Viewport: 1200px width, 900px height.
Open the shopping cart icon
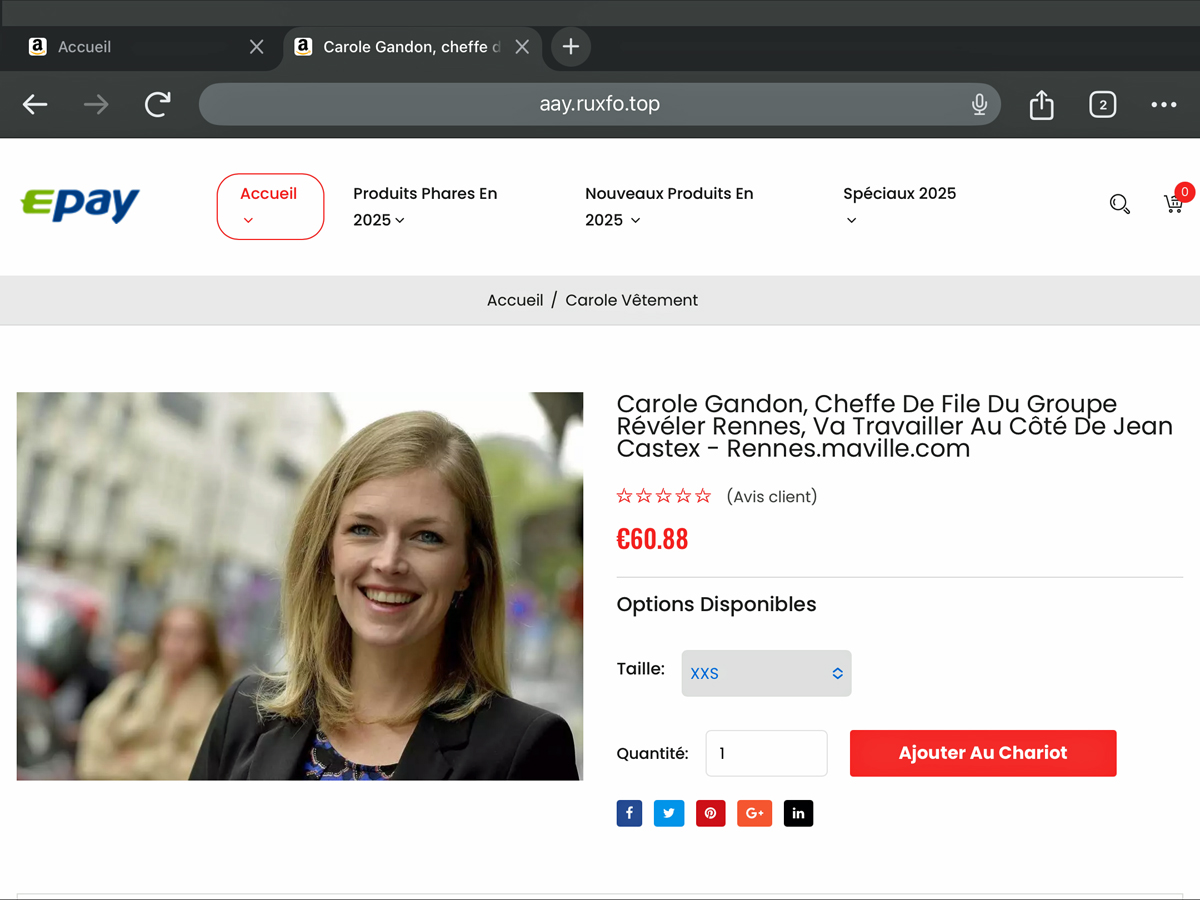tap(1173, 204)
